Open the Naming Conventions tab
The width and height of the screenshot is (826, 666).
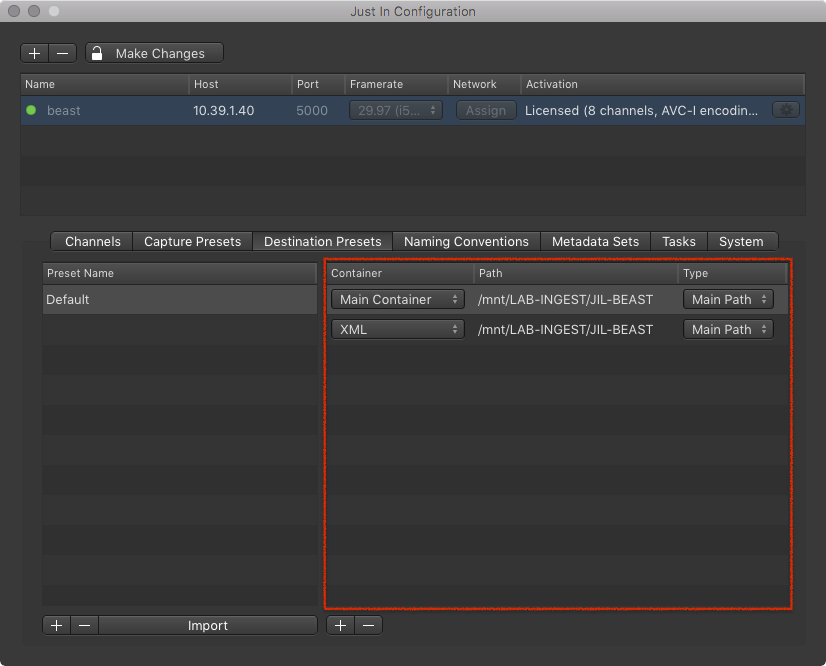point(466,241)
